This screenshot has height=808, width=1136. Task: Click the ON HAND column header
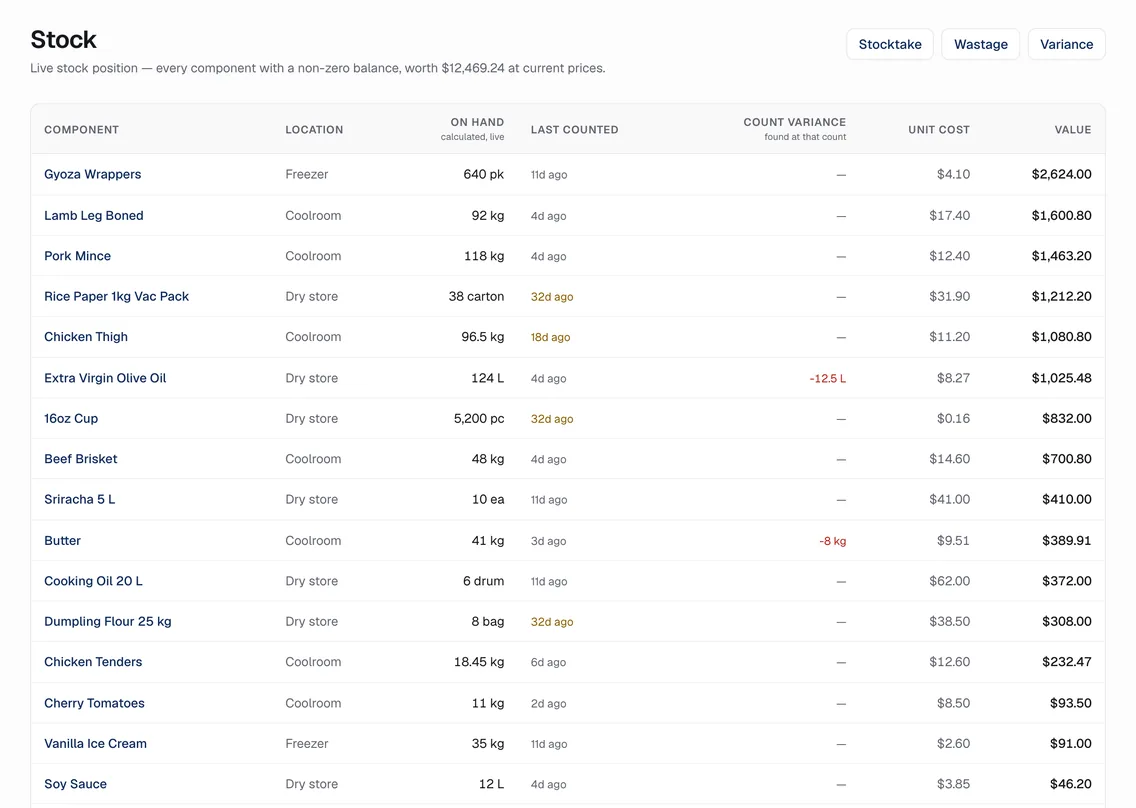click(477, 122)
